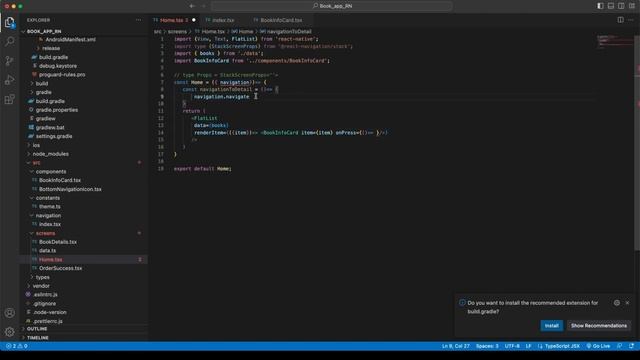Toggle bottom panel layout icon
This screenshot has width=640, height=360.
point(611,6)
